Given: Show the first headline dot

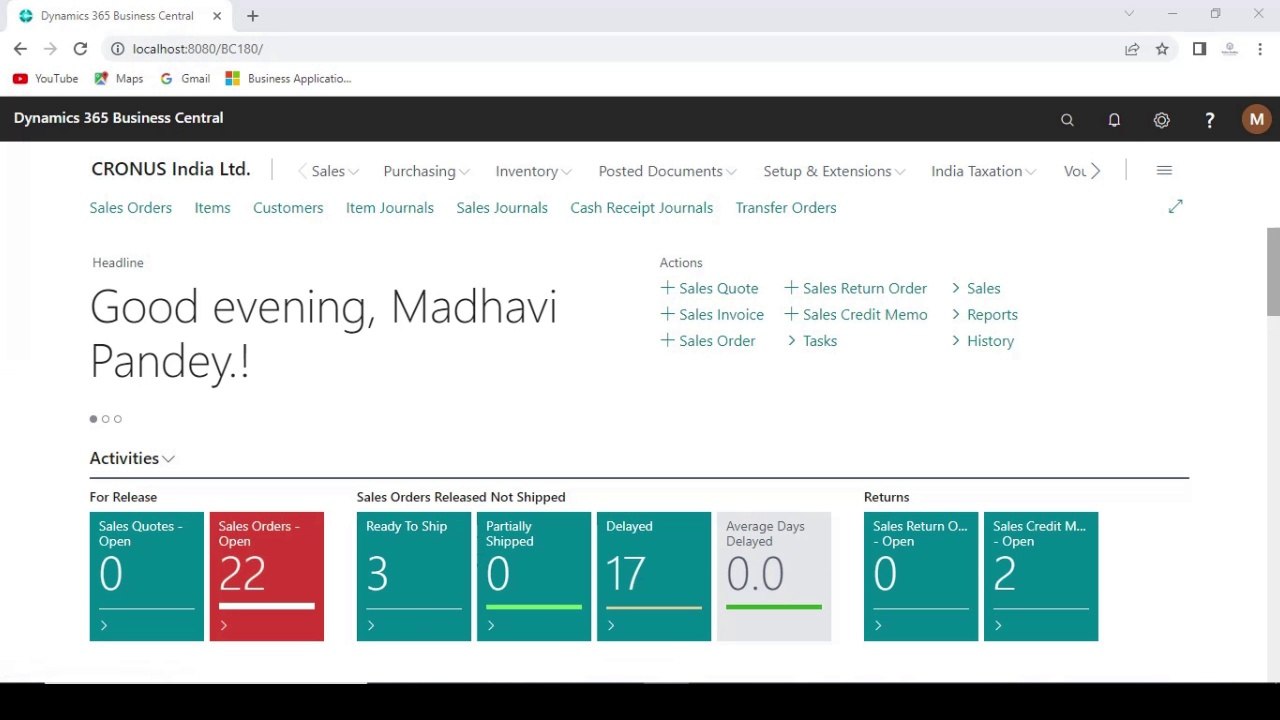Looking at the screenshot, I should pyautogui.click(x=94, y=419).
